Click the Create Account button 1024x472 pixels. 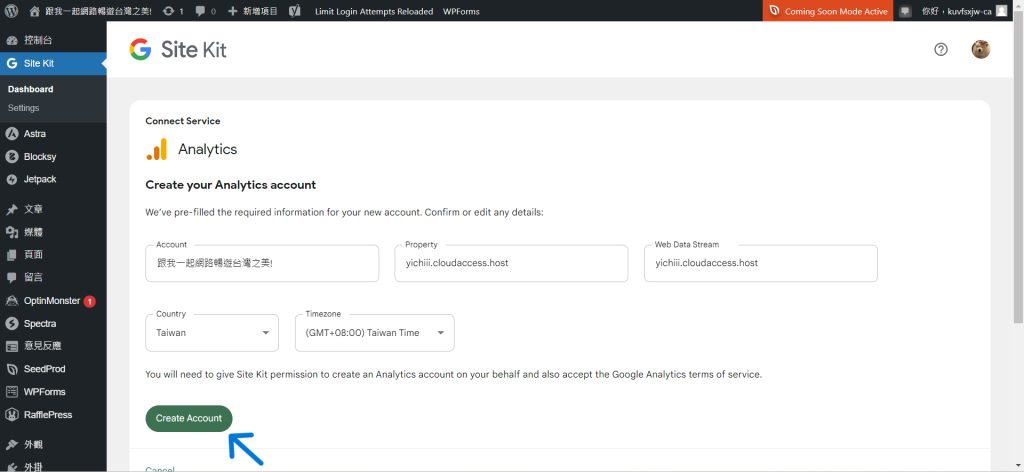click(189, 418)
